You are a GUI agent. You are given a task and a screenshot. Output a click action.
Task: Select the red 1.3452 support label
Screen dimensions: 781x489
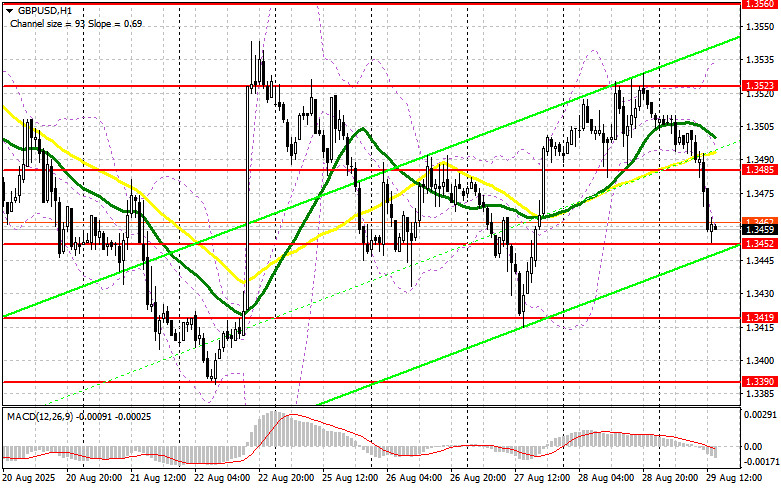760,244
